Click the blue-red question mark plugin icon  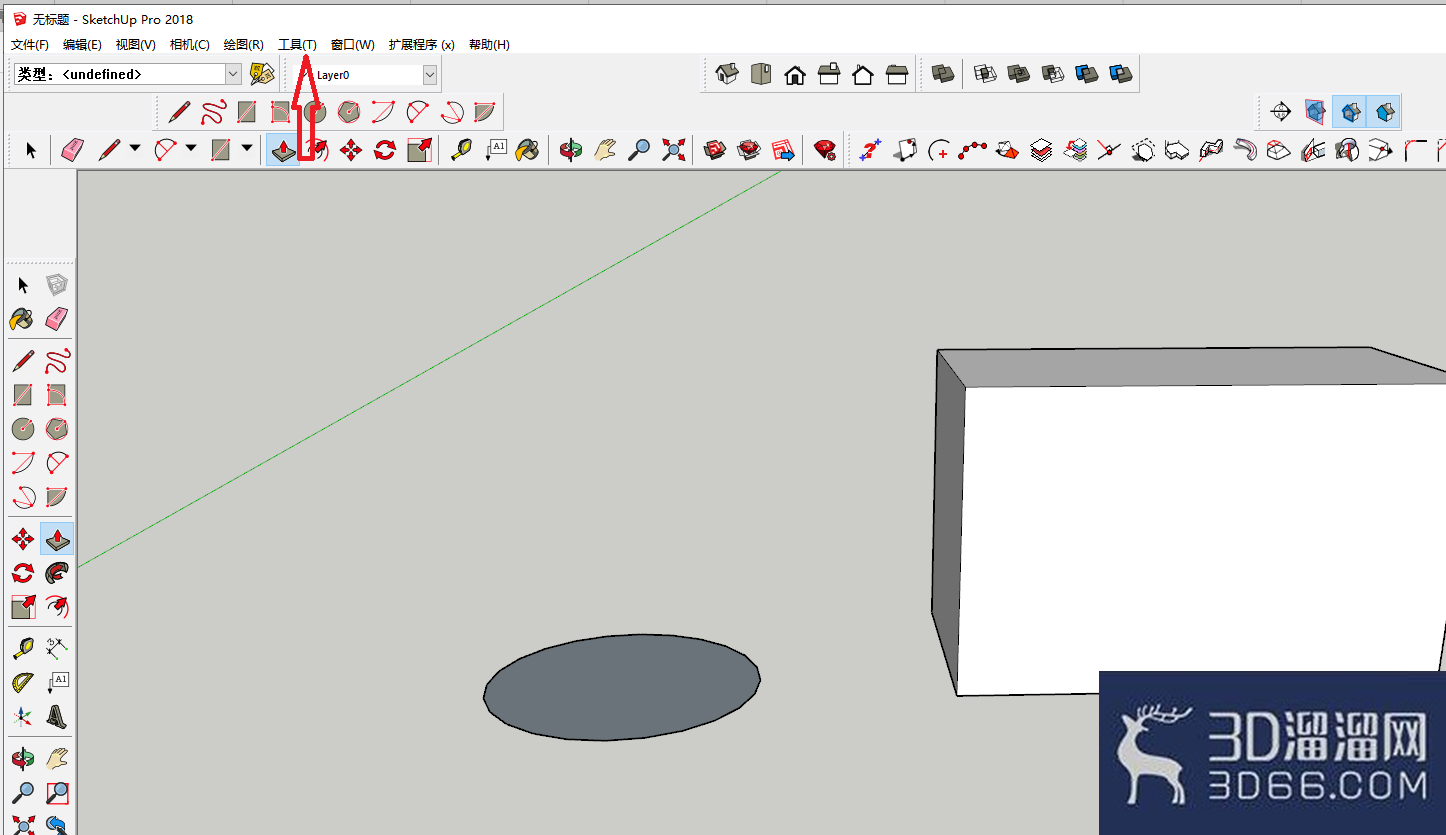[870, 150]
